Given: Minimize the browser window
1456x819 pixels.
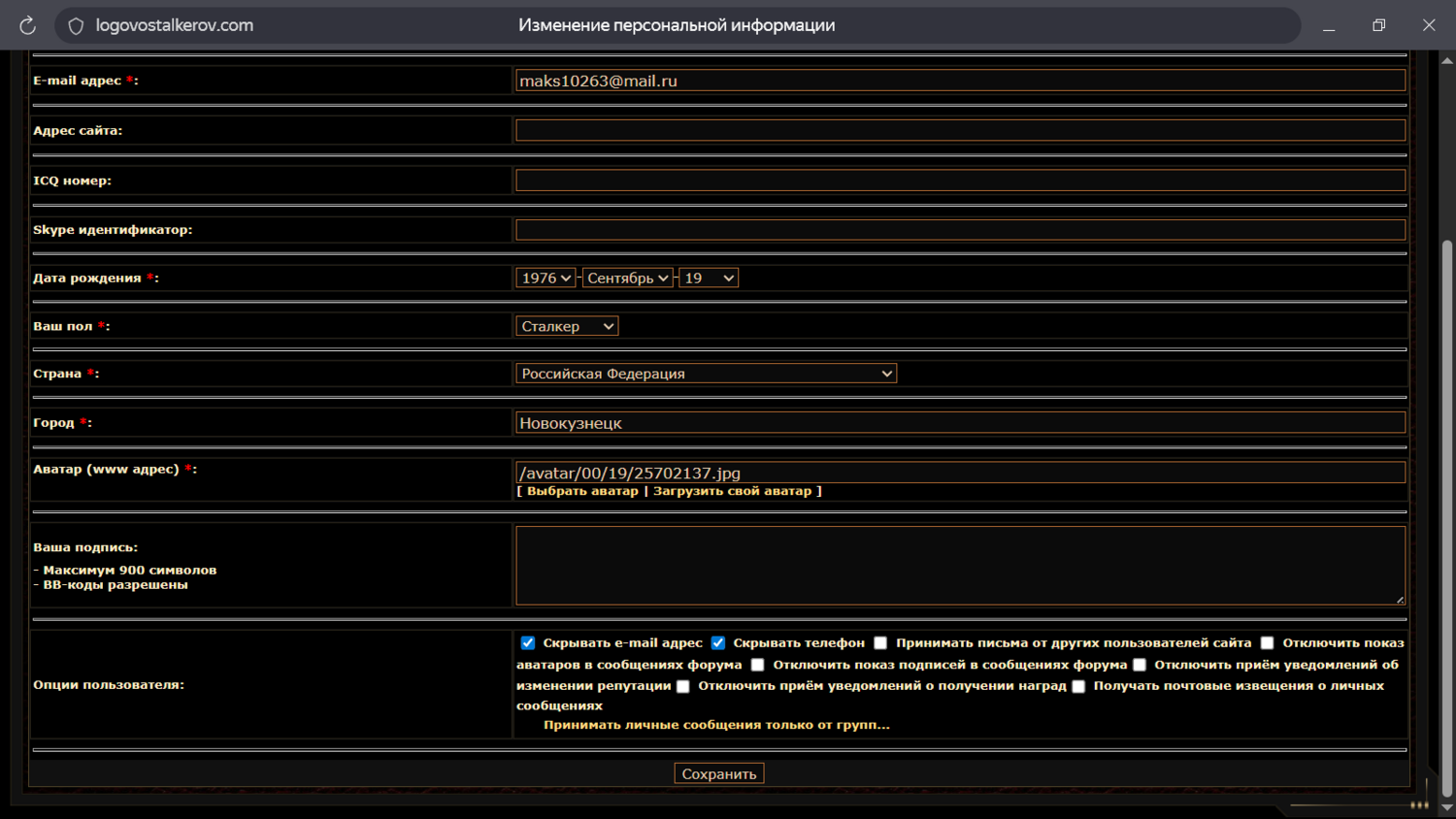Looking at the screenshot, I should [1329, 26].
